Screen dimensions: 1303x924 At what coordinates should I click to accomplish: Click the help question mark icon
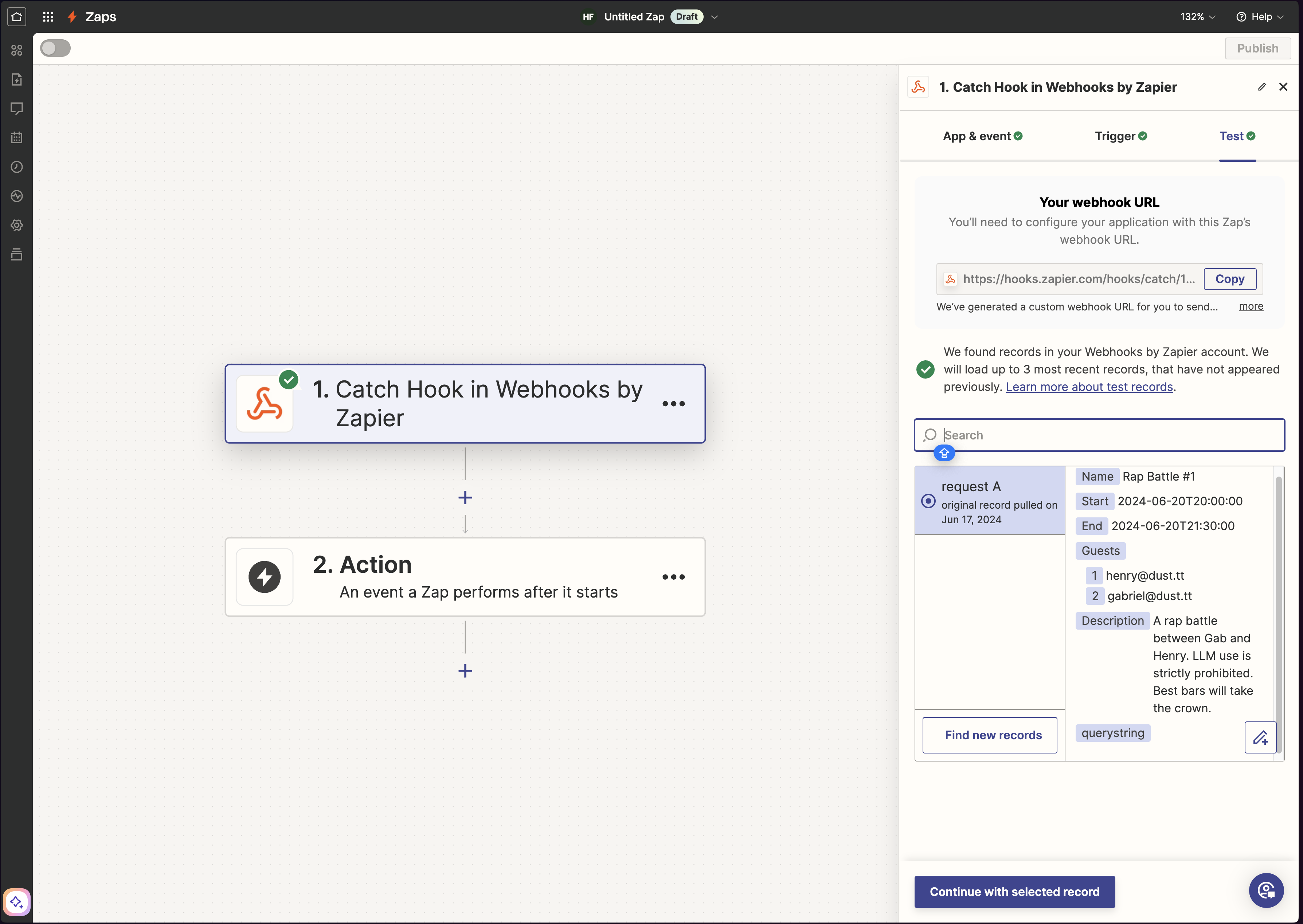(1241, 16)
